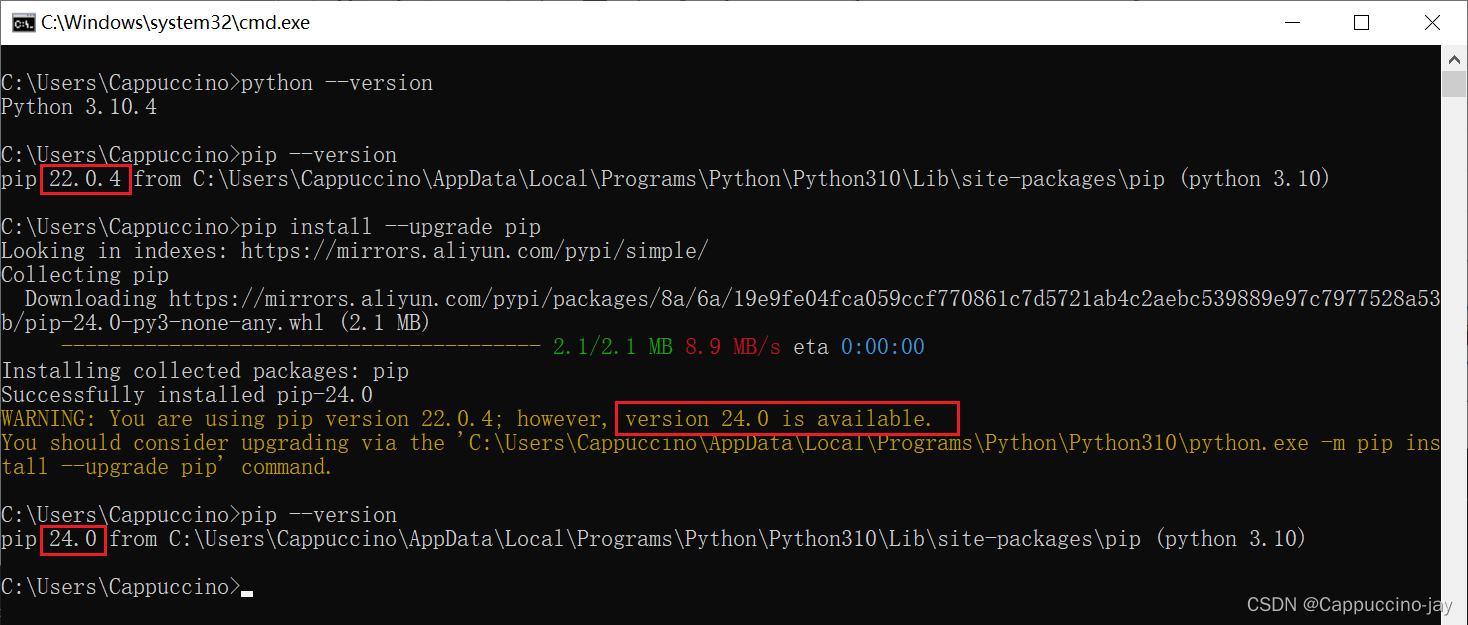
Task: Click the first 'pip --version' command
Action: (x=319, y=155)
